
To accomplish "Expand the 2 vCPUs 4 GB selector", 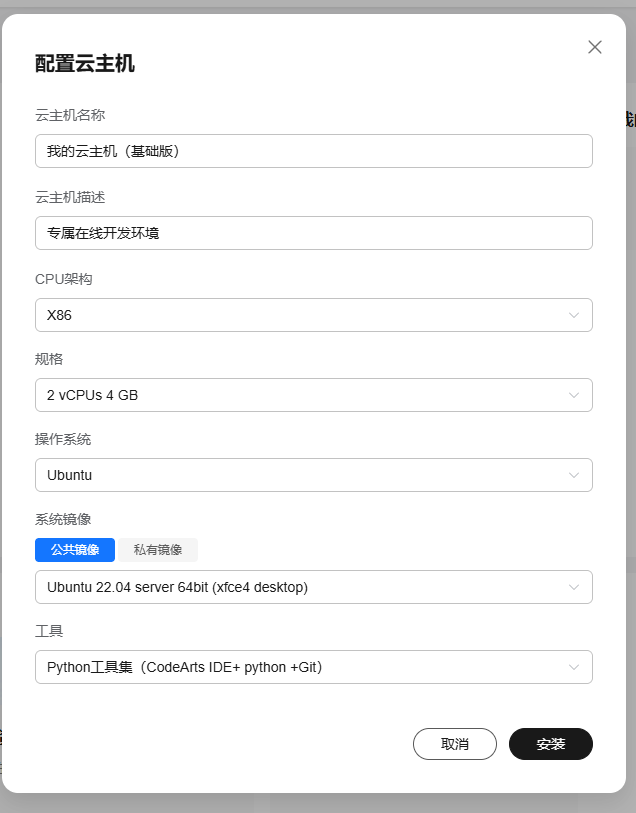I will pos(300,395).
